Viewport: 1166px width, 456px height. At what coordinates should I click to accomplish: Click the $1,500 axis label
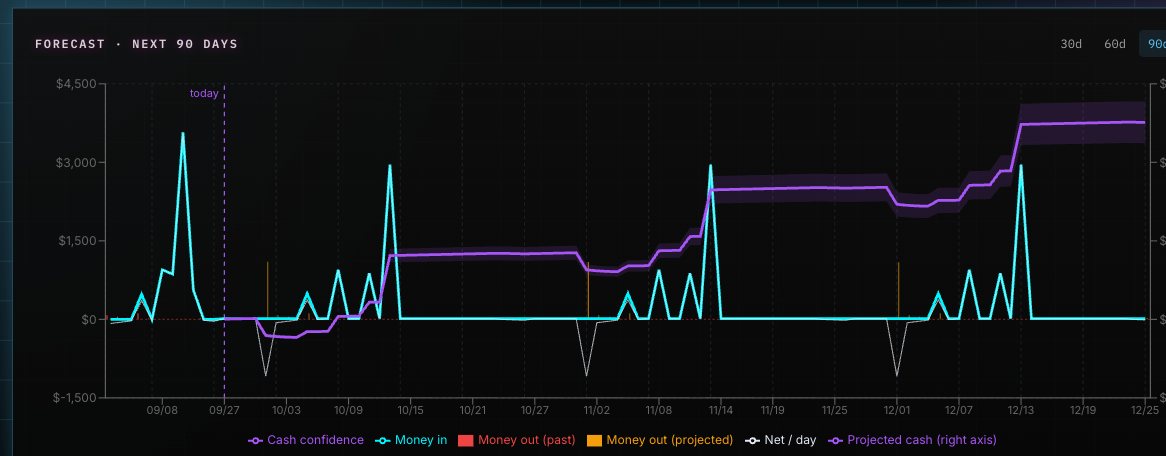click(76, 241)
